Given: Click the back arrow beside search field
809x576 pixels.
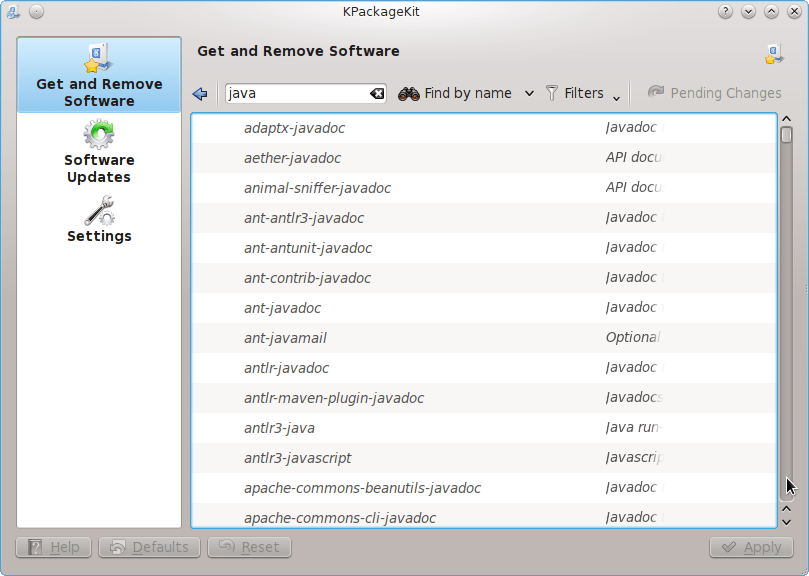Looking at the screenshot, I should point(200,93).
